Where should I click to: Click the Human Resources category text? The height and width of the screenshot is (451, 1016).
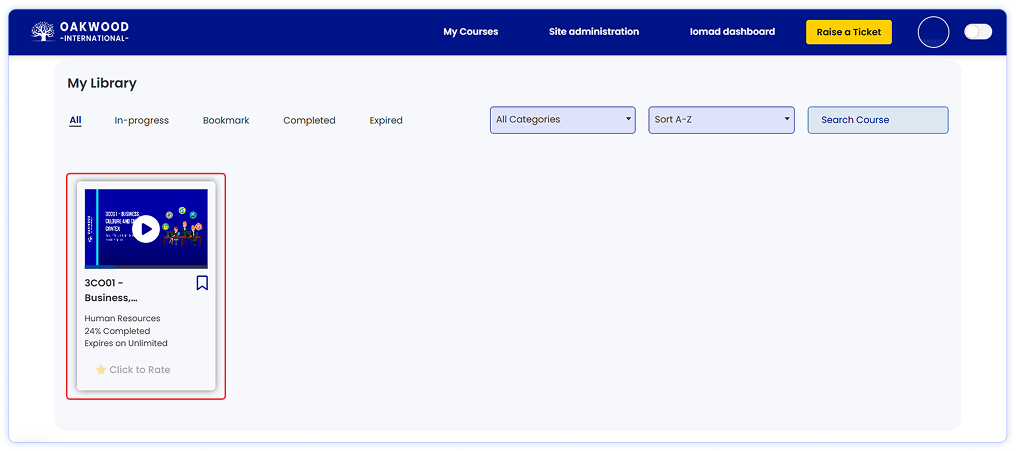pos(122,319)
